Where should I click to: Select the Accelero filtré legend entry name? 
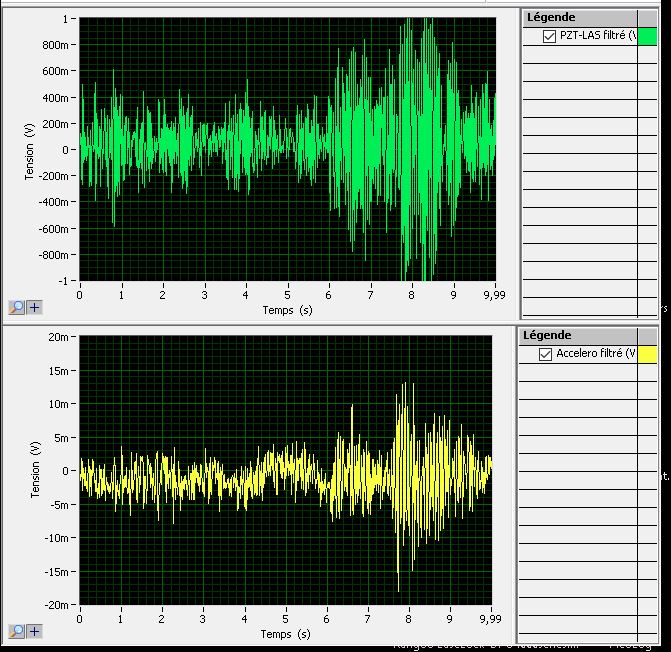pyautogui.click(x=596, y=354)
